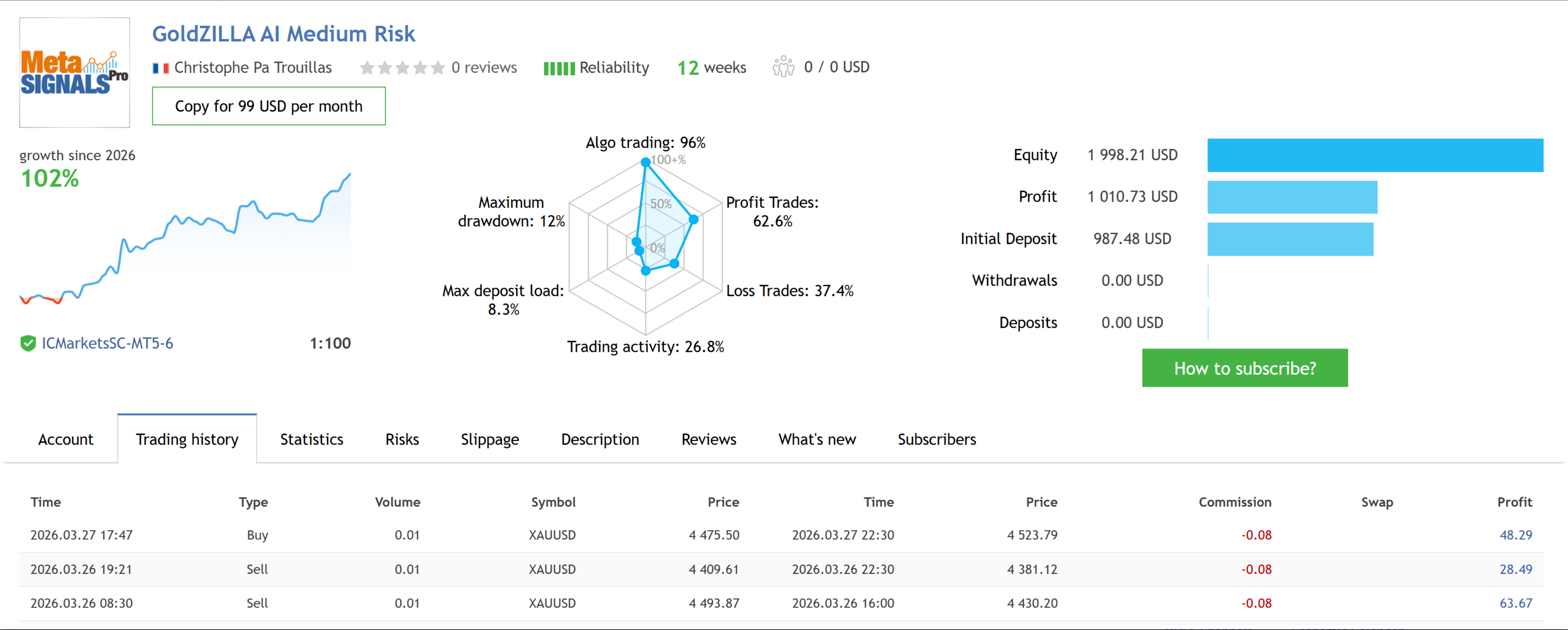Open the GoldZILLA AI Medium Risk title link

(x=283, y=34)
